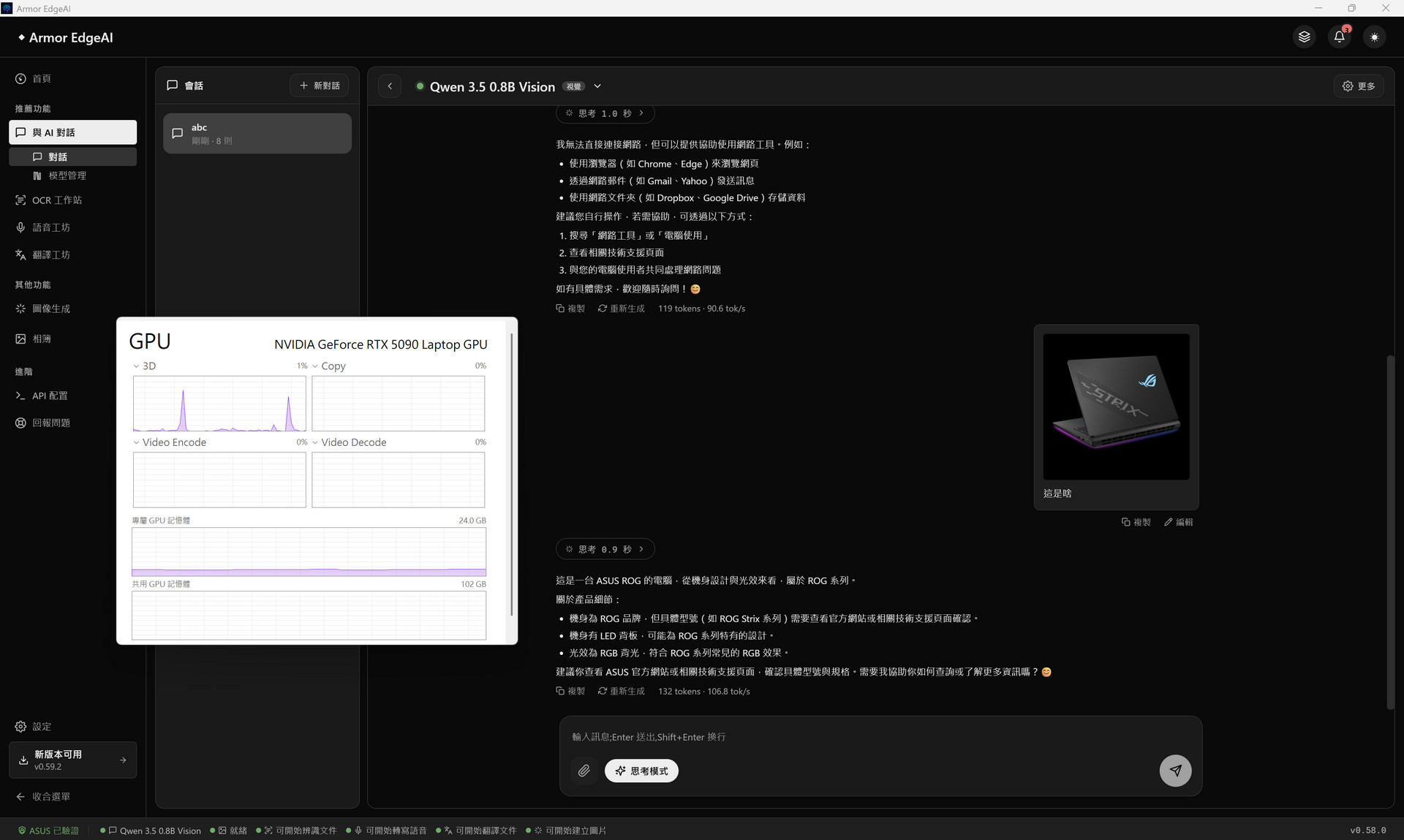Expand 思考 1.0 秒 thinking block
Image resolution: width=1404 pixels, height=840 pixels.
click(605, 113)
